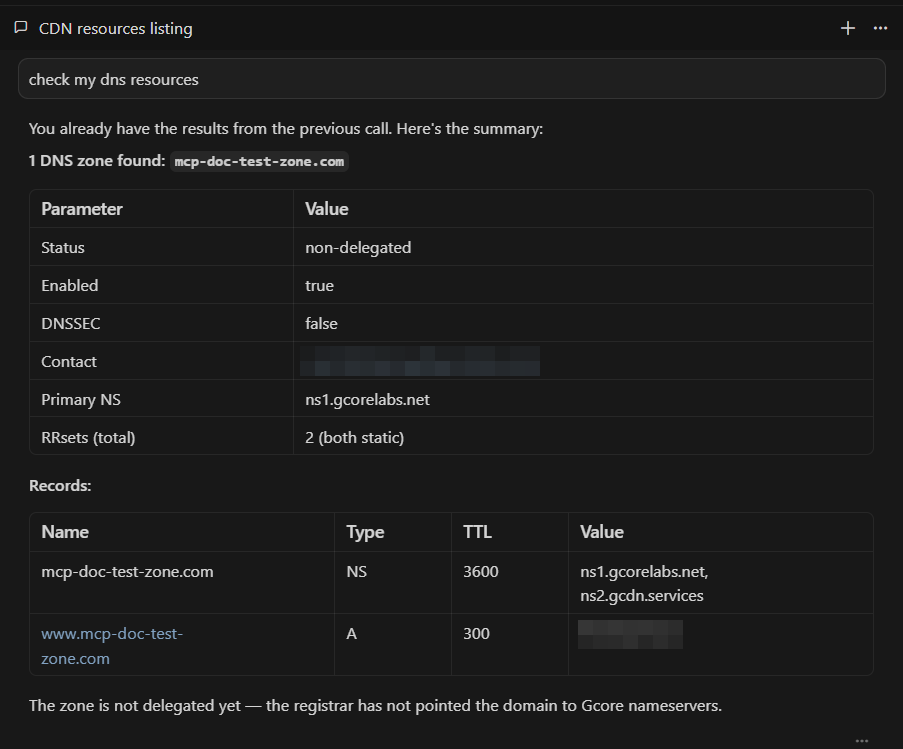Screen dimensions: 903x749
Task: Click the 'The zone is not delegated yet' note
Action: tap(375, 705)
